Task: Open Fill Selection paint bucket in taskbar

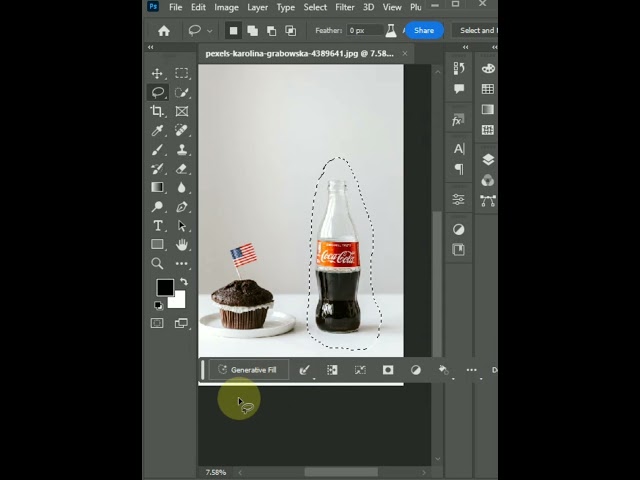Action: (x=444, y=370)
